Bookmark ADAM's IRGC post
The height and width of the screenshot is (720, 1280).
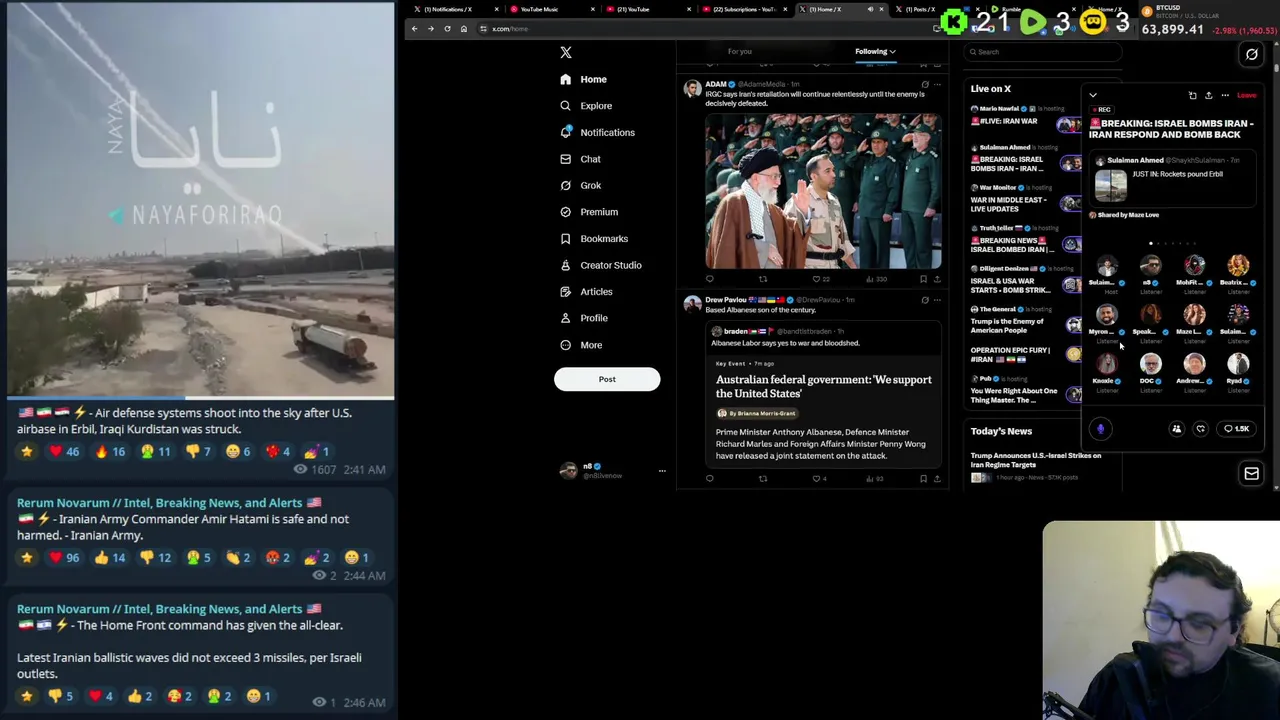(x=923, y=280)
